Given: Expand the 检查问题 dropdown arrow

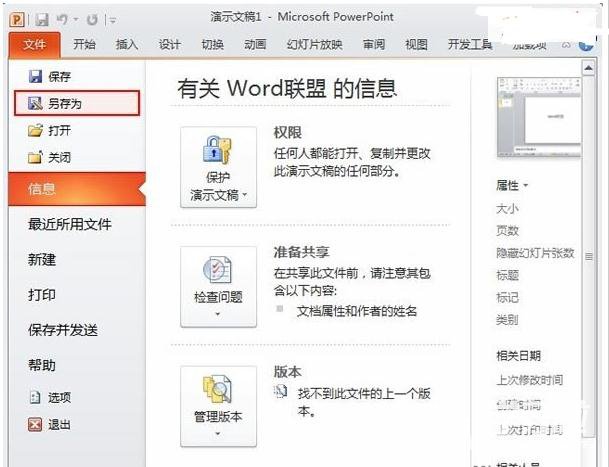Looking at the screenshot, I should (x=218, y=314).
